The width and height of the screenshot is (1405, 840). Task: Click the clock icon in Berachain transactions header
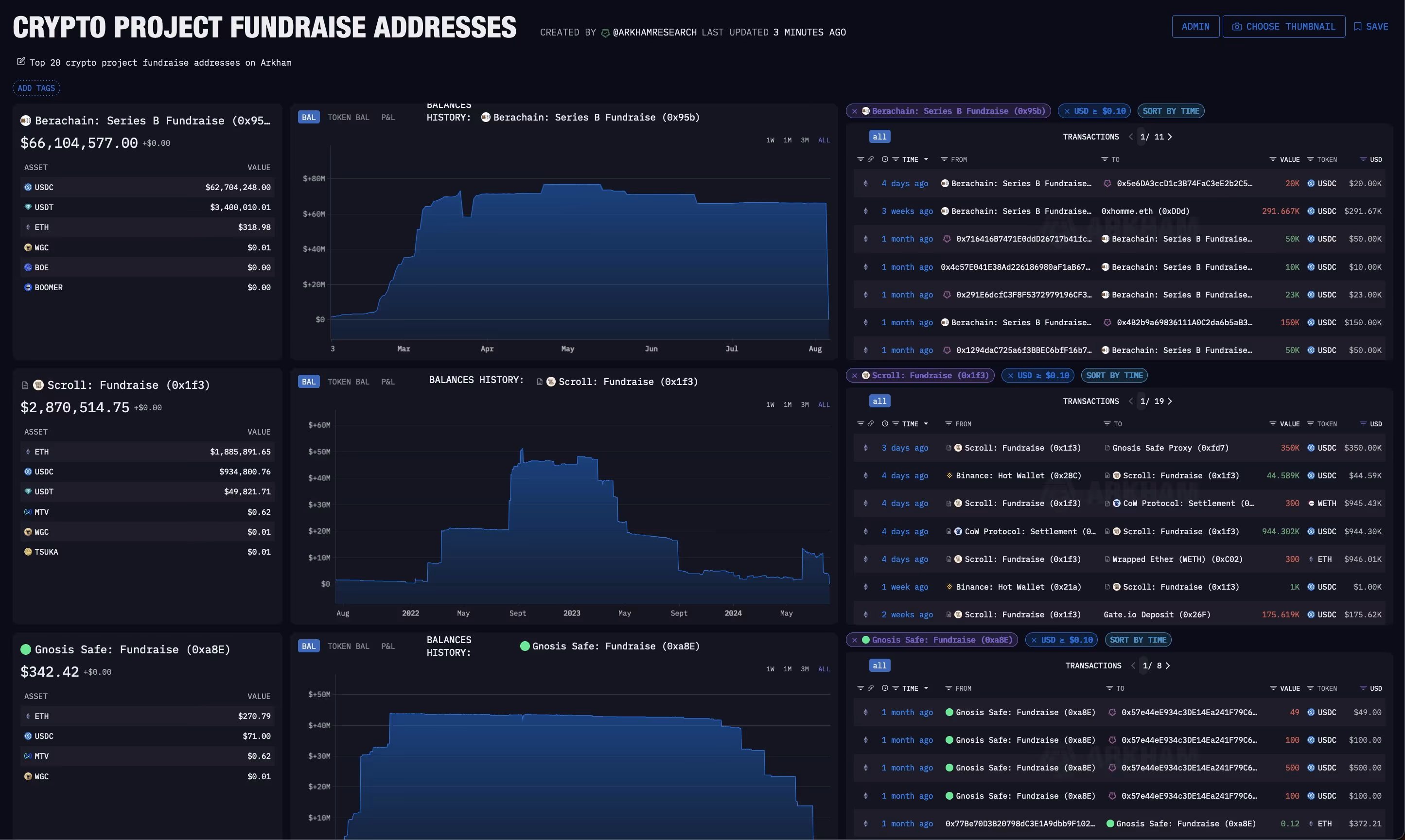(885, 159)
